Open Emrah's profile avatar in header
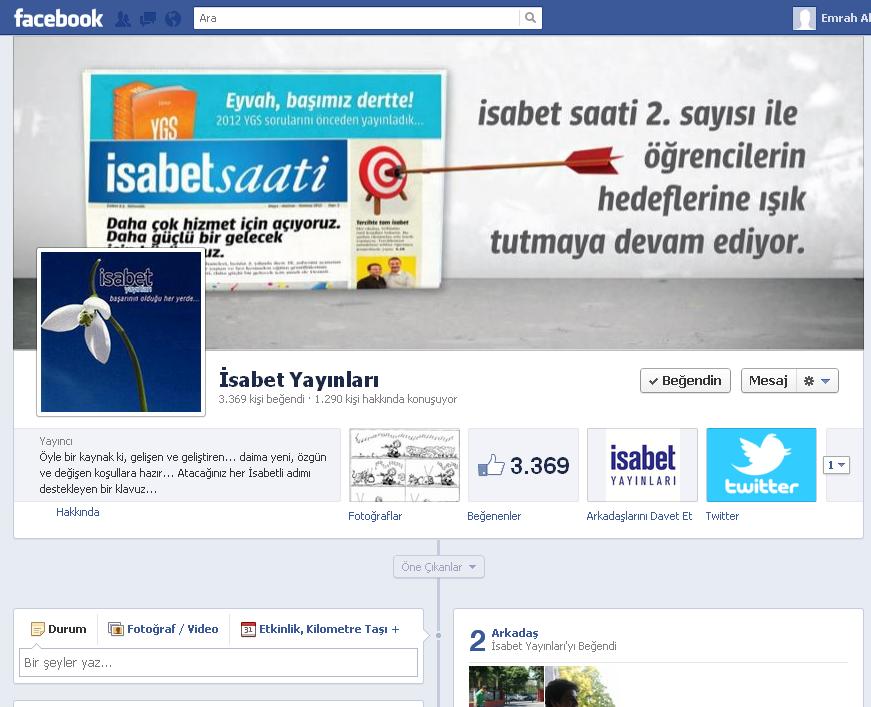Image resolution: width=871 pixels, height=707 pixels. tap(804, 18)
